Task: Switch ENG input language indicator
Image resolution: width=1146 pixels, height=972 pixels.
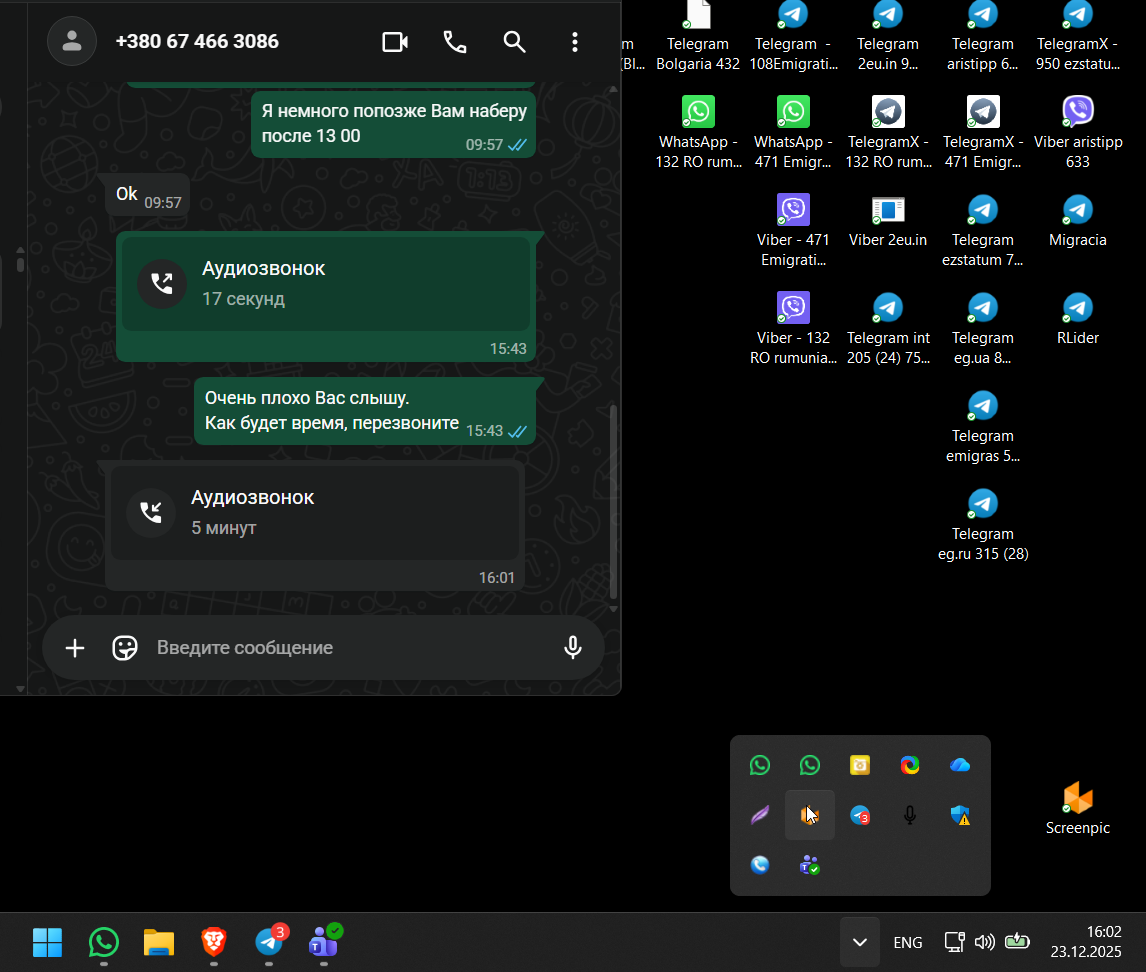Action: [x=908, y=943]
